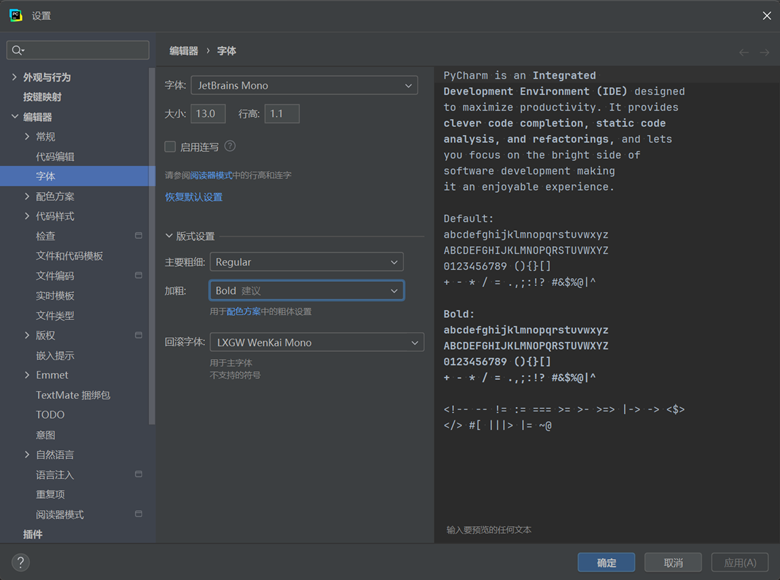The width and height of the screenshot is (780, 580).
Task: Open the 回滚字体 LXGW WenKai Mono dropdown
Action: coord(317,342)
